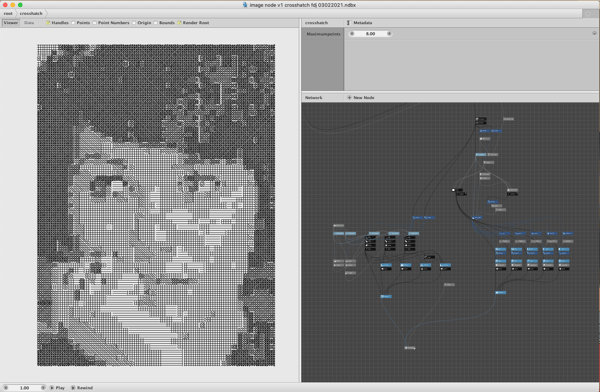The image size is (600, 392).
Task: Click the Rewind button
Action: (82, 387)
